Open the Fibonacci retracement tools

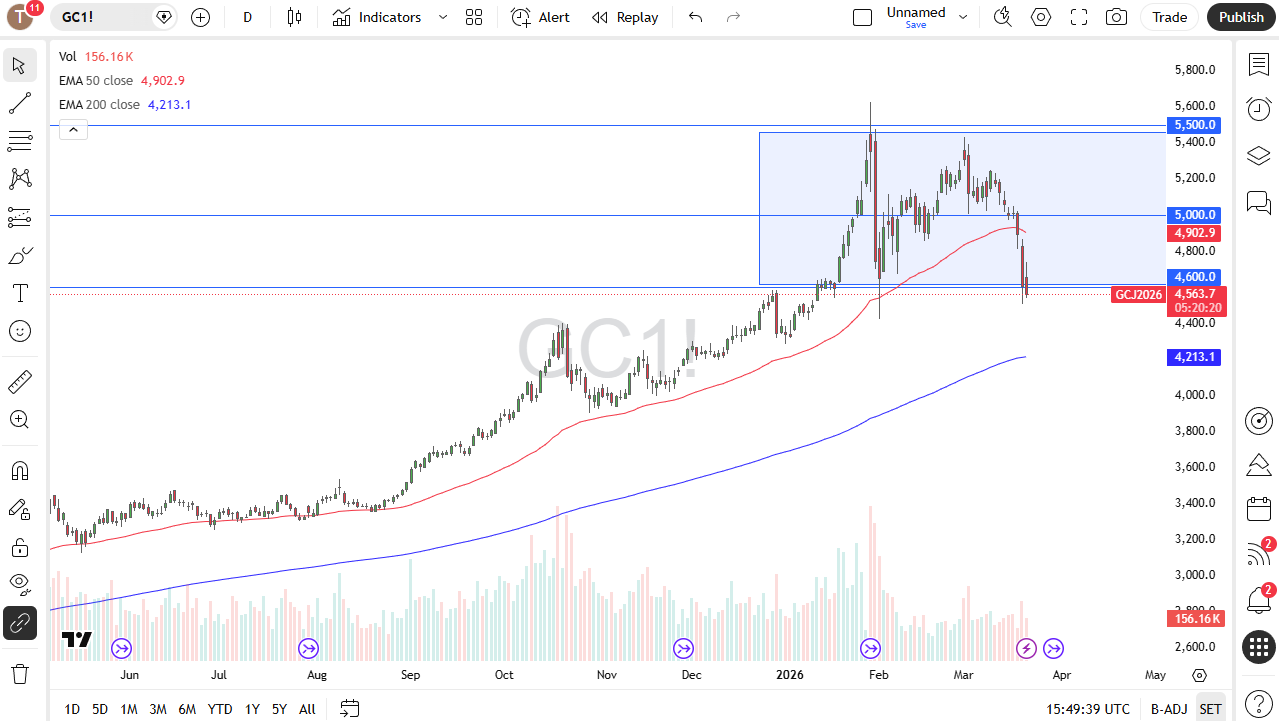point(19,141)
